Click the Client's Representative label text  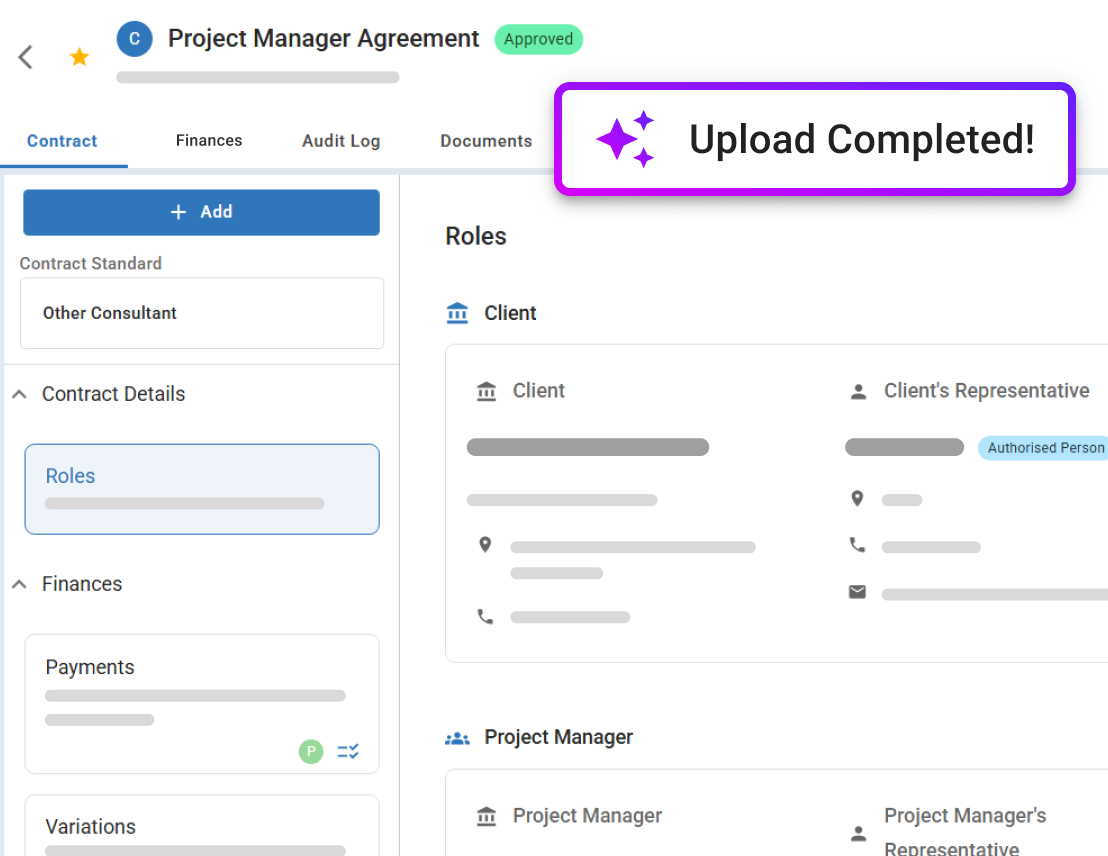986,391
